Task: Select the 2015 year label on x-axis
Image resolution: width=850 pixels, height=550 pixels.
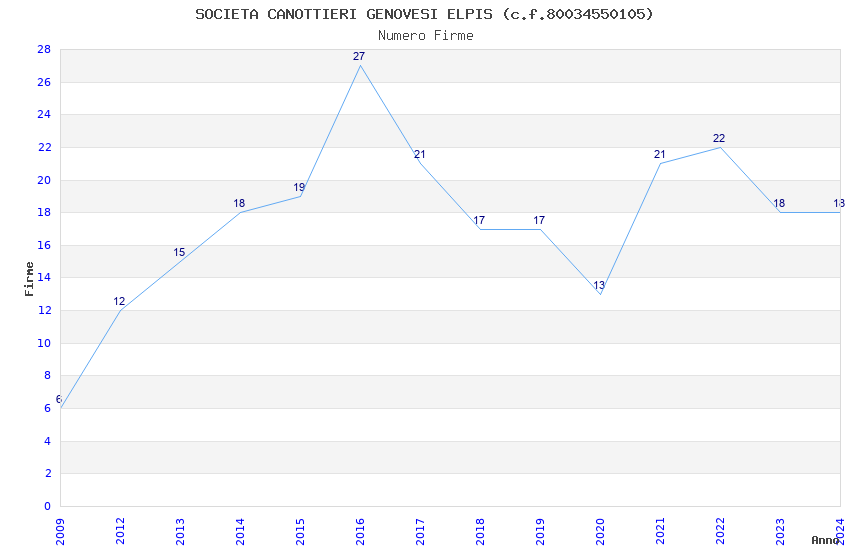Action: pyautogui.click(x=300, y=532)
